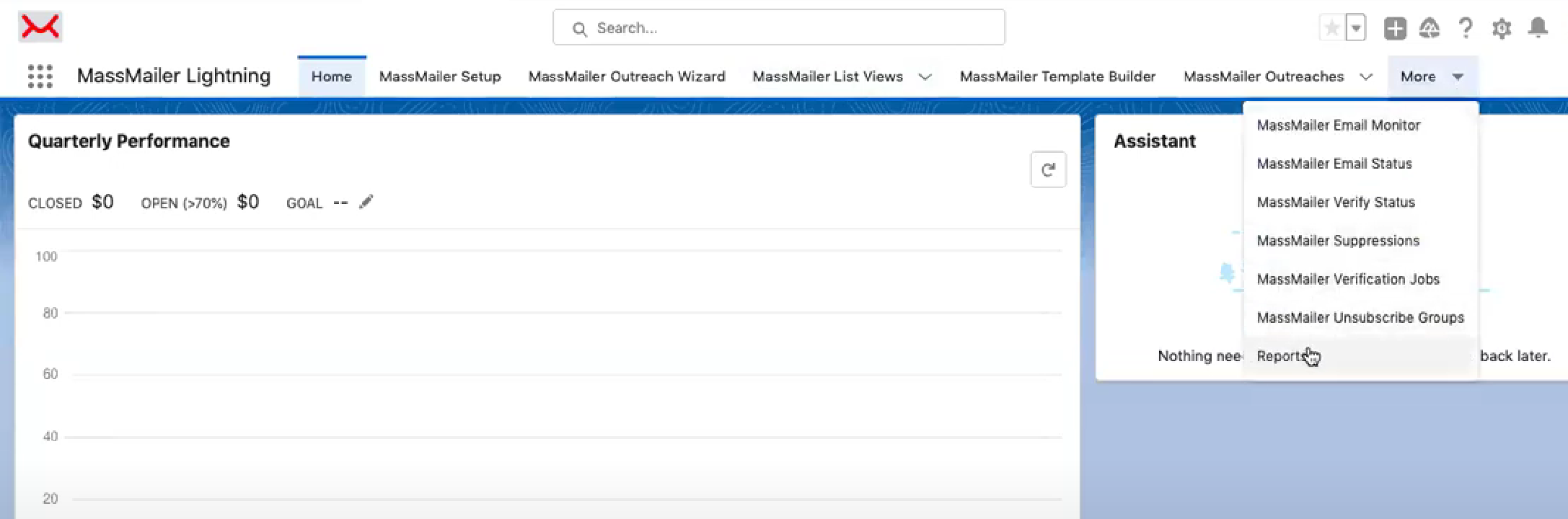1568x519 pixels.
Task: Open the help question mark icon
Action: 1465,28
